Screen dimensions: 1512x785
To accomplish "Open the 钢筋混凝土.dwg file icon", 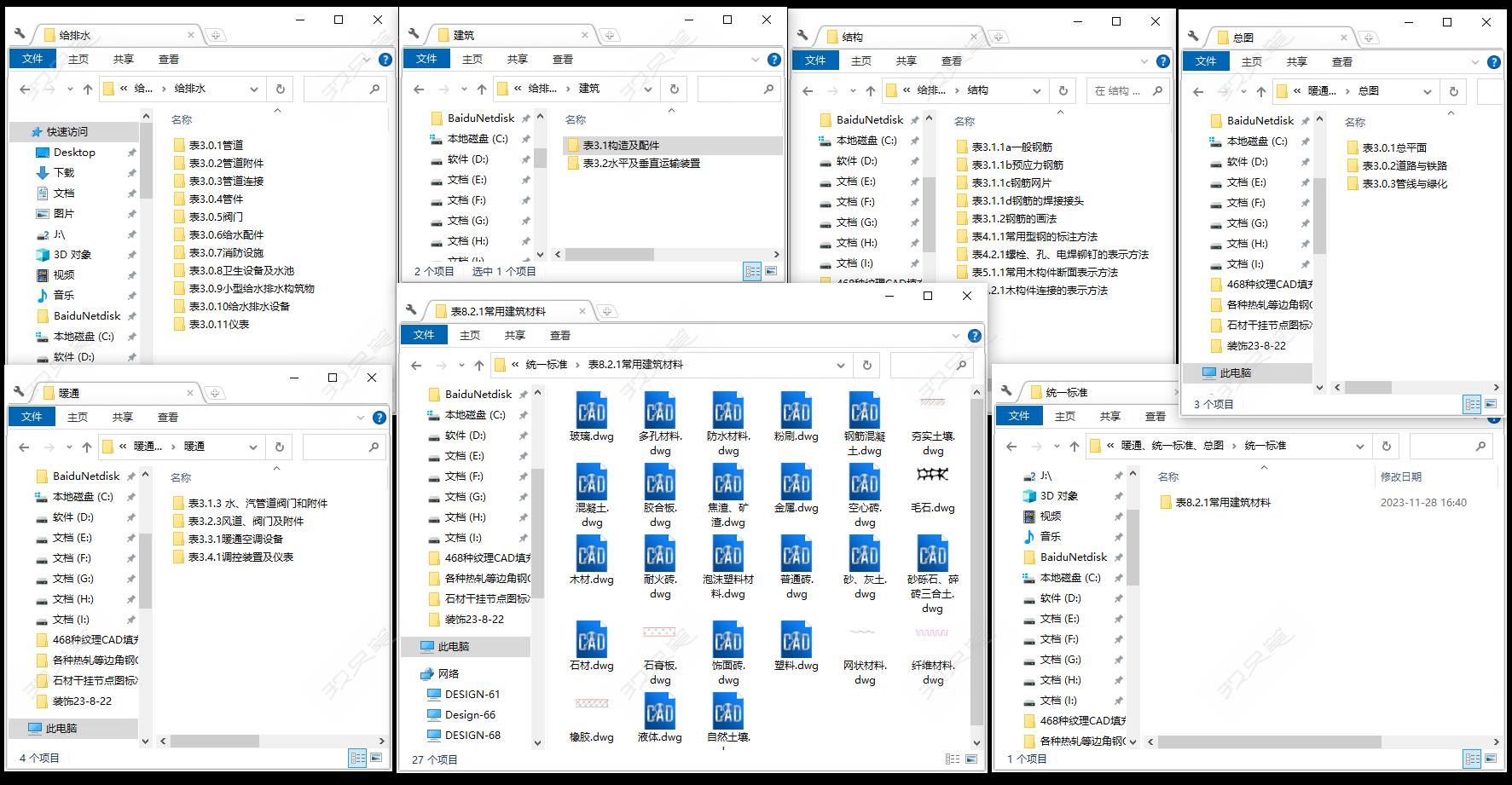I will 864,412.
